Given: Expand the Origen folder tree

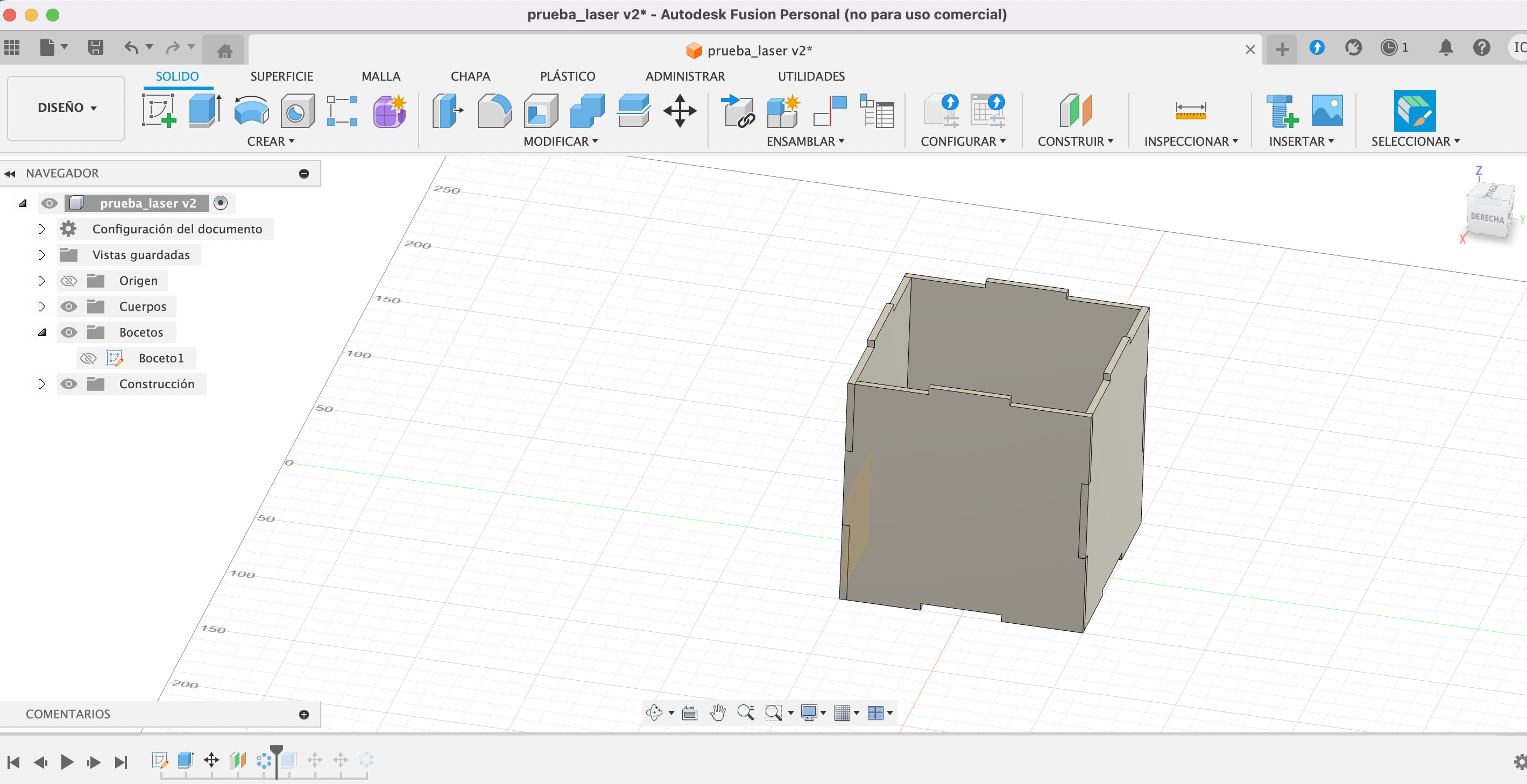Looking at the screenshot, I should pyautogui.click(x=41, y=280).
